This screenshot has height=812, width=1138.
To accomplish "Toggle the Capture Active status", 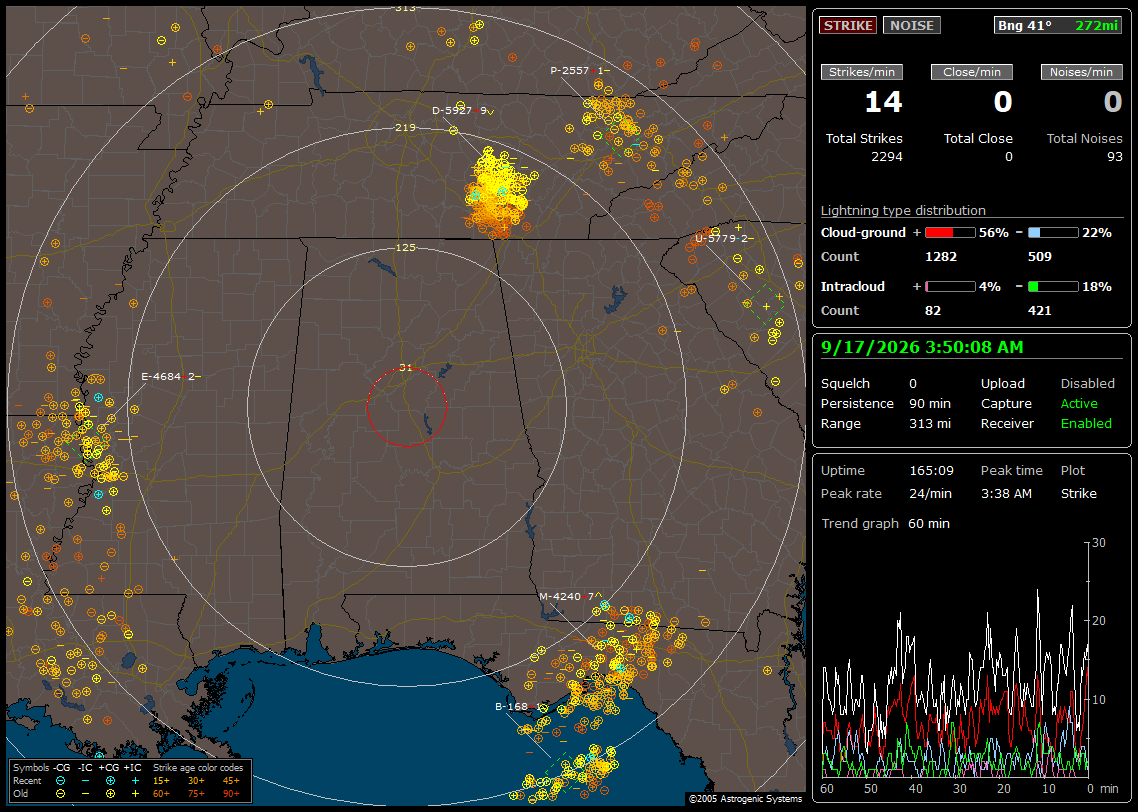I will point(1079,403).
